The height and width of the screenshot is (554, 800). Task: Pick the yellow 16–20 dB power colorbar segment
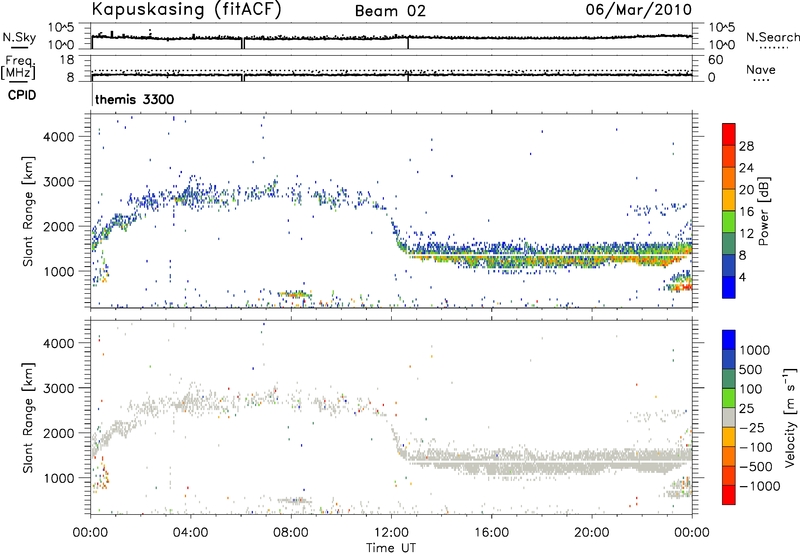pos(729,200)
